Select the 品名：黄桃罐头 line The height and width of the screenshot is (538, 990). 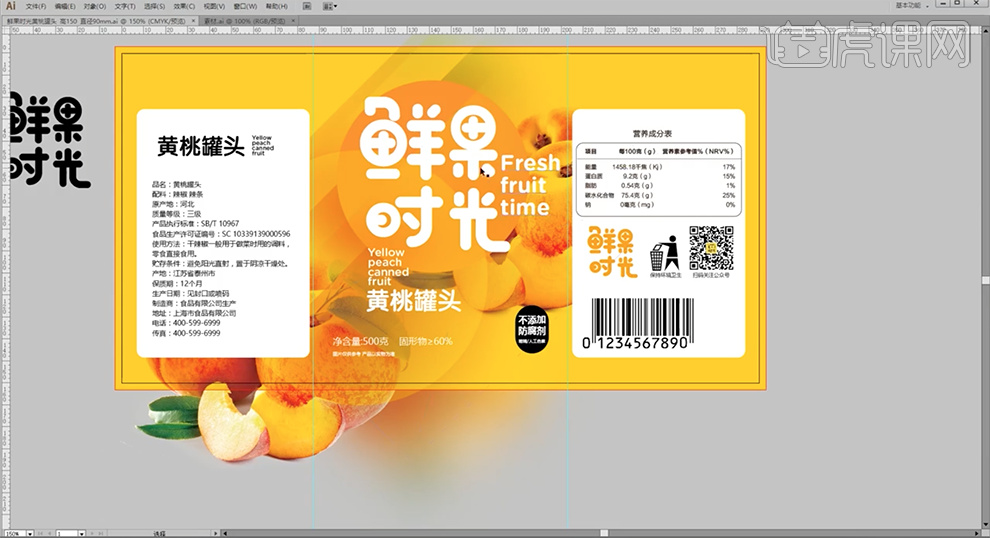(x=176, y=184)
